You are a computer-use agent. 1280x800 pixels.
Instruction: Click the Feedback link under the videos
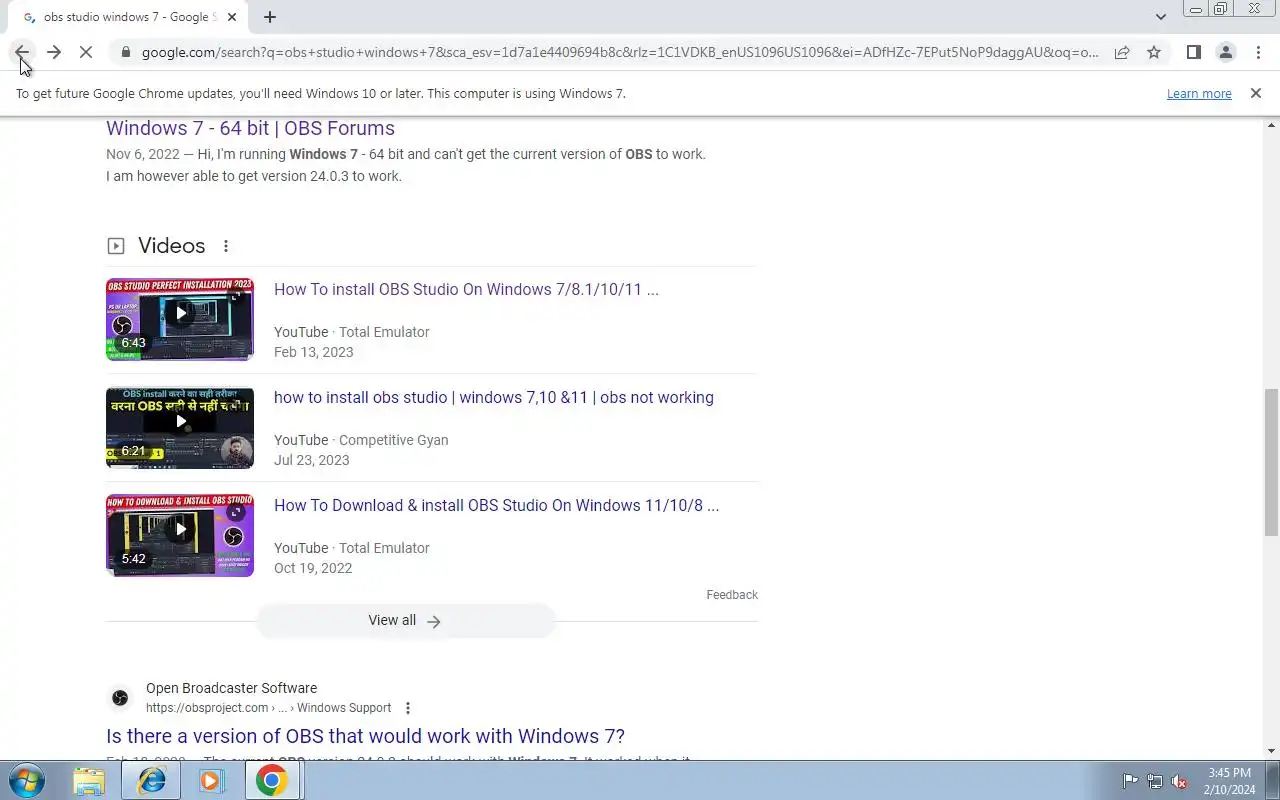point(732,595)
